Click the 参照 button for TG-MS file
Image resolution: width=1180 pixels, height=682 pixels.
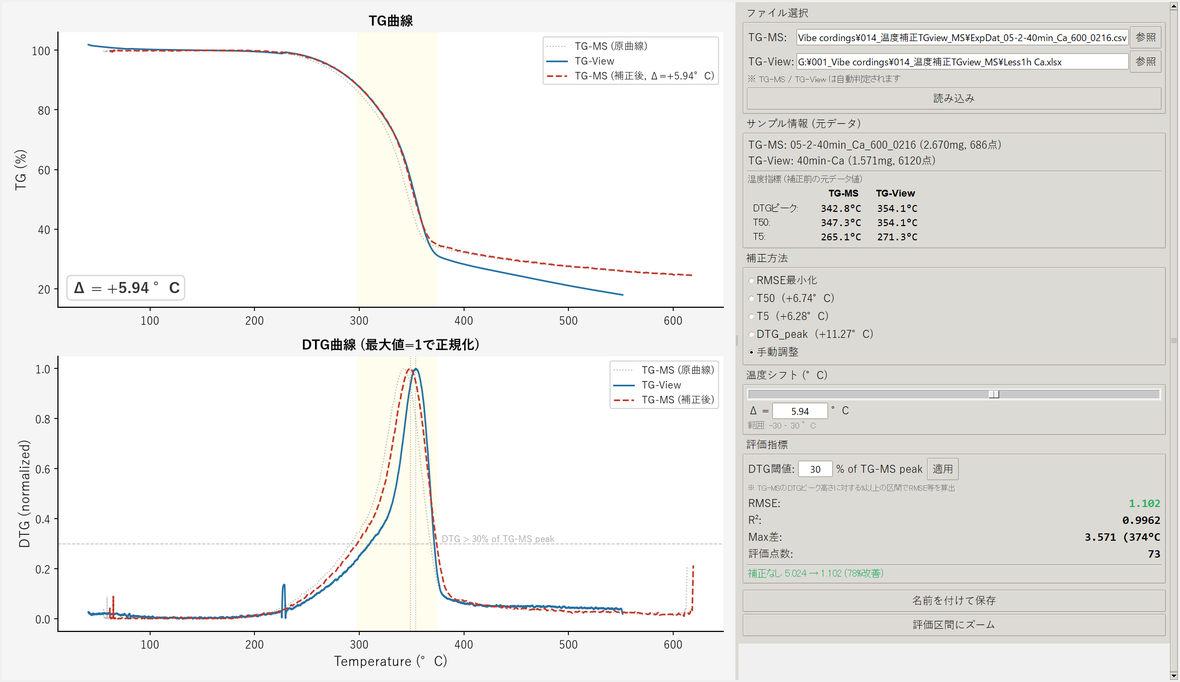tap(1145, 38)
